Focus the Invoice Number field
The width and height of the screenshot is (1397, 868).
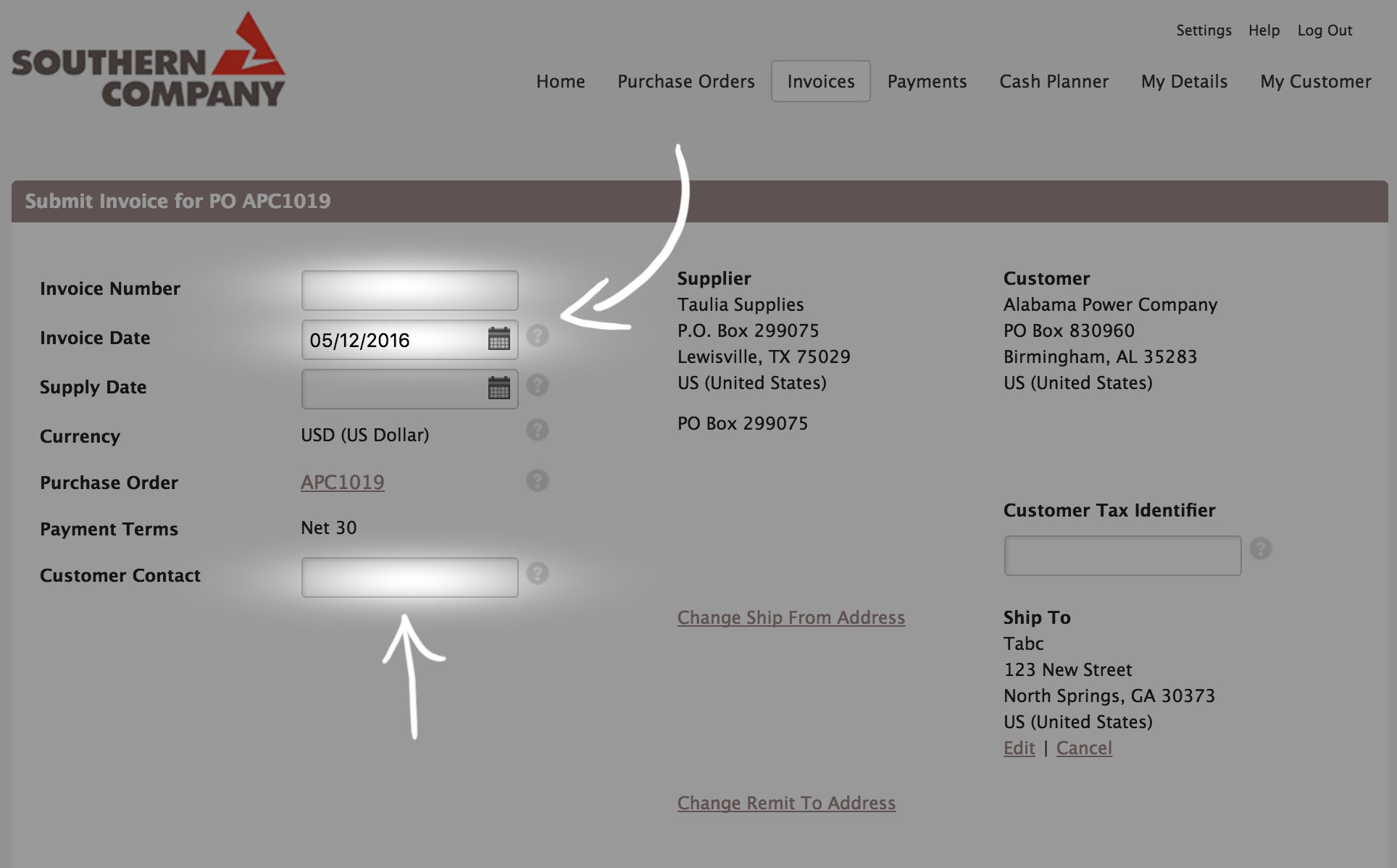410,291
